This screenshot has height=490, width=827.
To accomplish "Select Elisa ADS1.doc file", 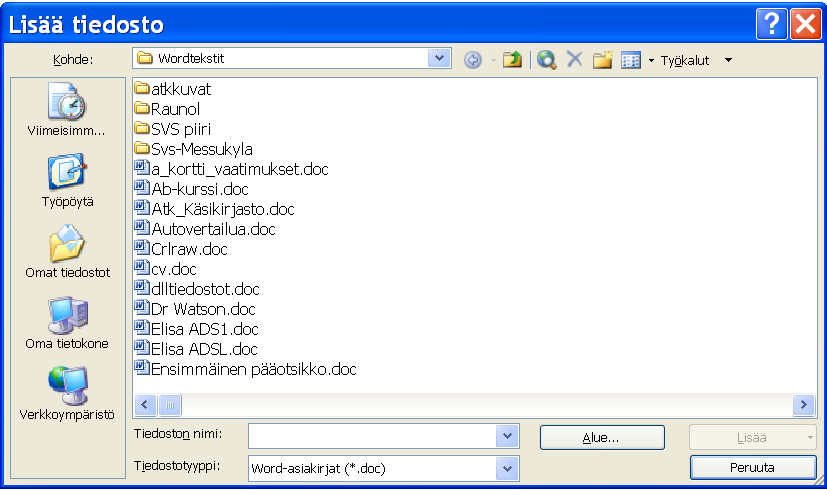I will pos(197,330).
